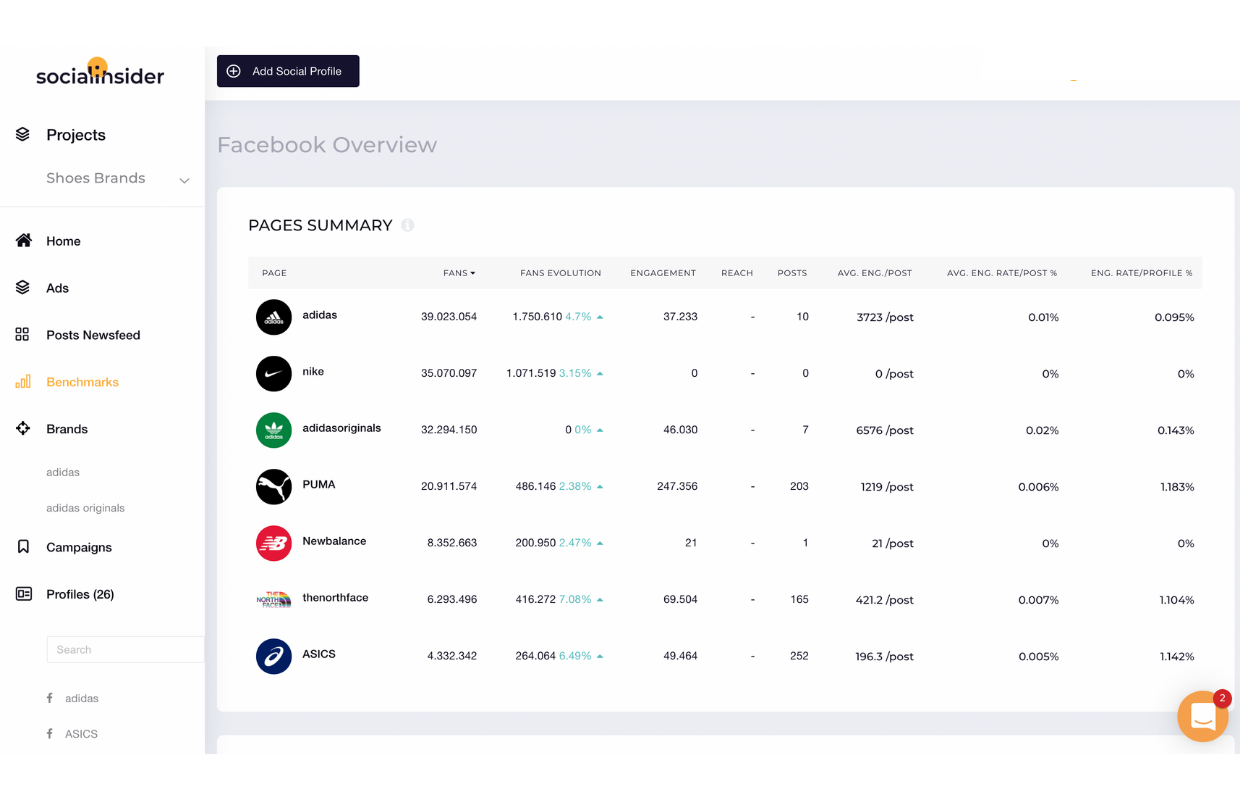Click the Brands icon in sidebar
The height and width of the screenshot is (800, 1240).
pyautogui.click(x=23, y=428)
